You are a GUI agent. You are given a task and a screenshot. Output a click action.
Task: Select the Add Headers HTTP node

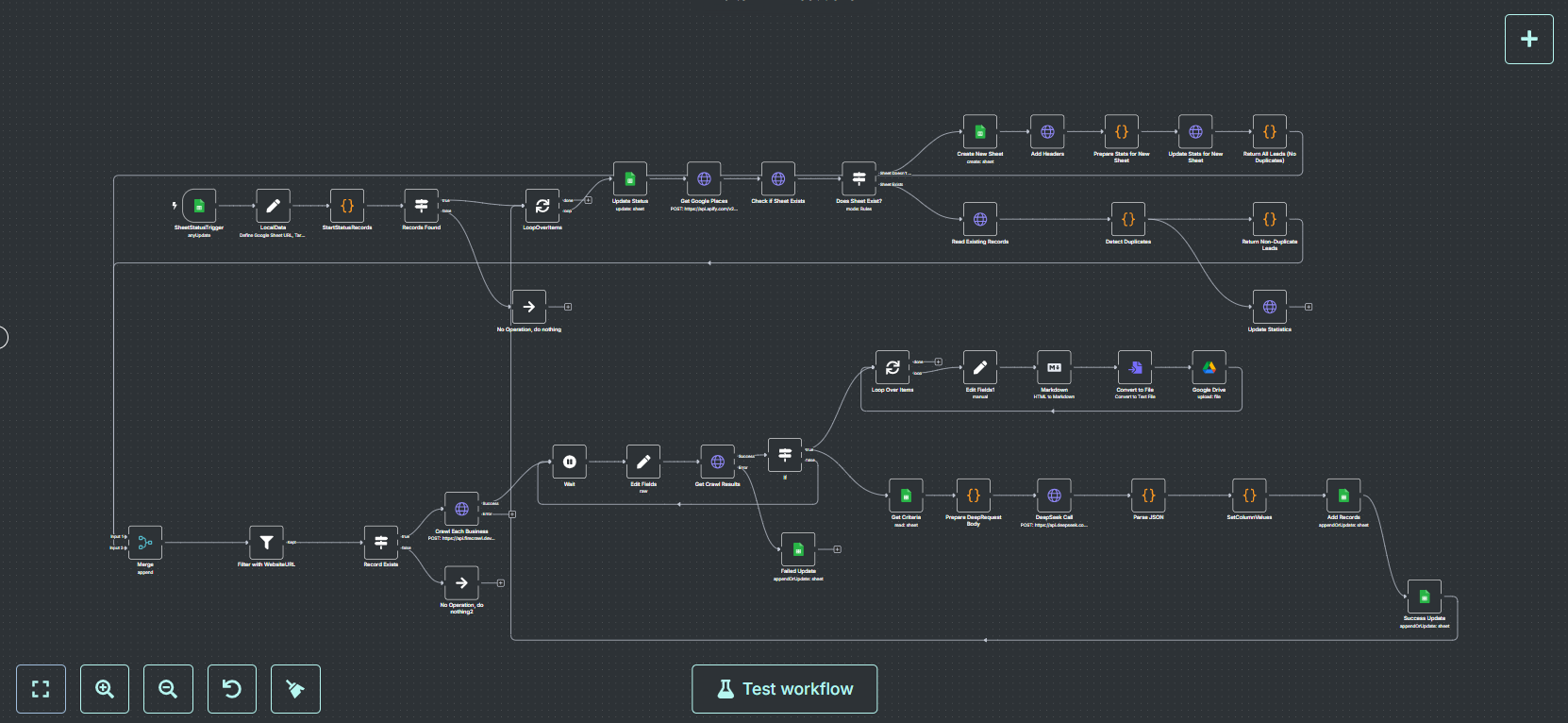coord(1047,132)
